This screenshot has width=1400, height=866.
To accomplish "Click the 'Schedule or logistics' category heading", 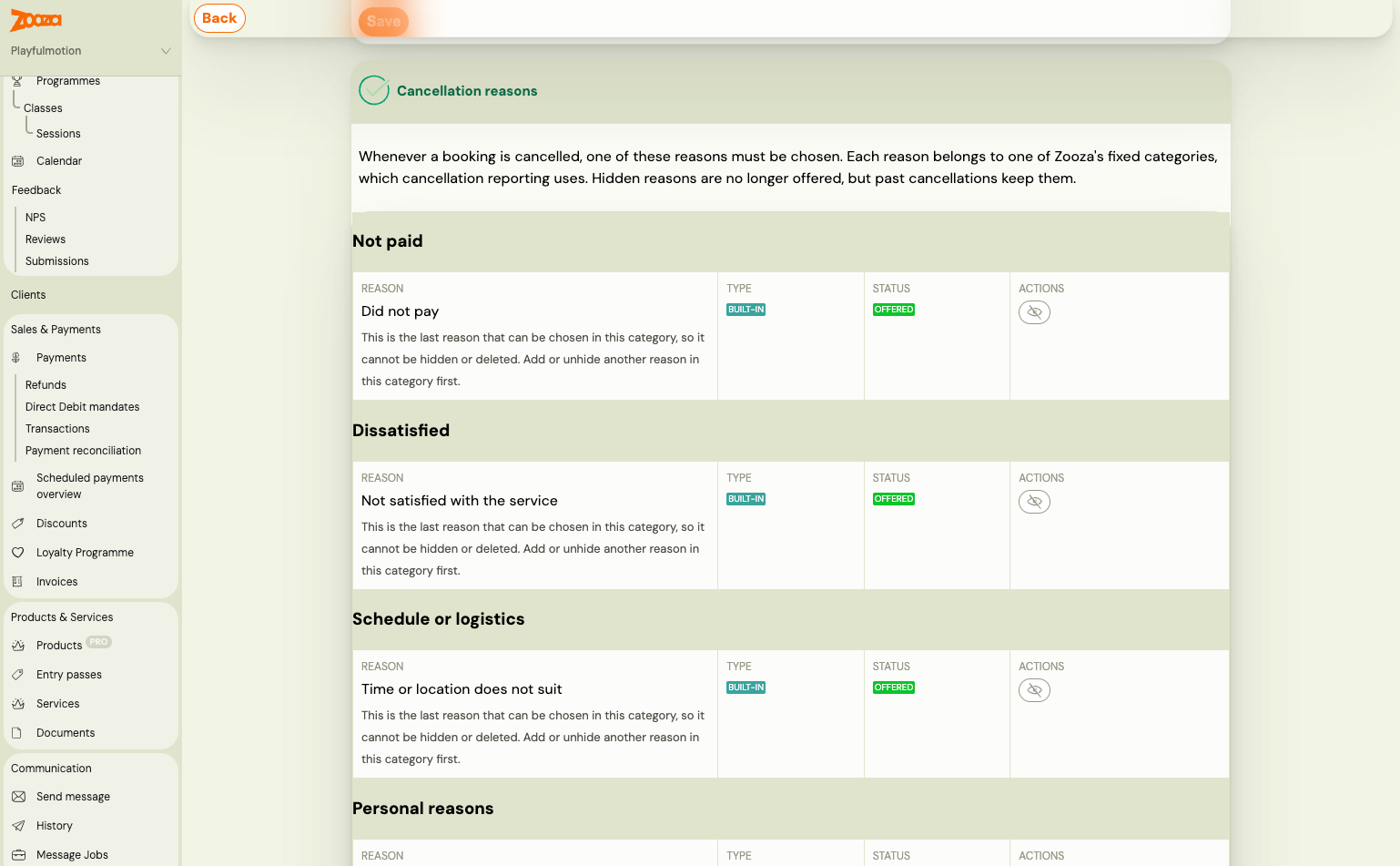I will 438,619.
